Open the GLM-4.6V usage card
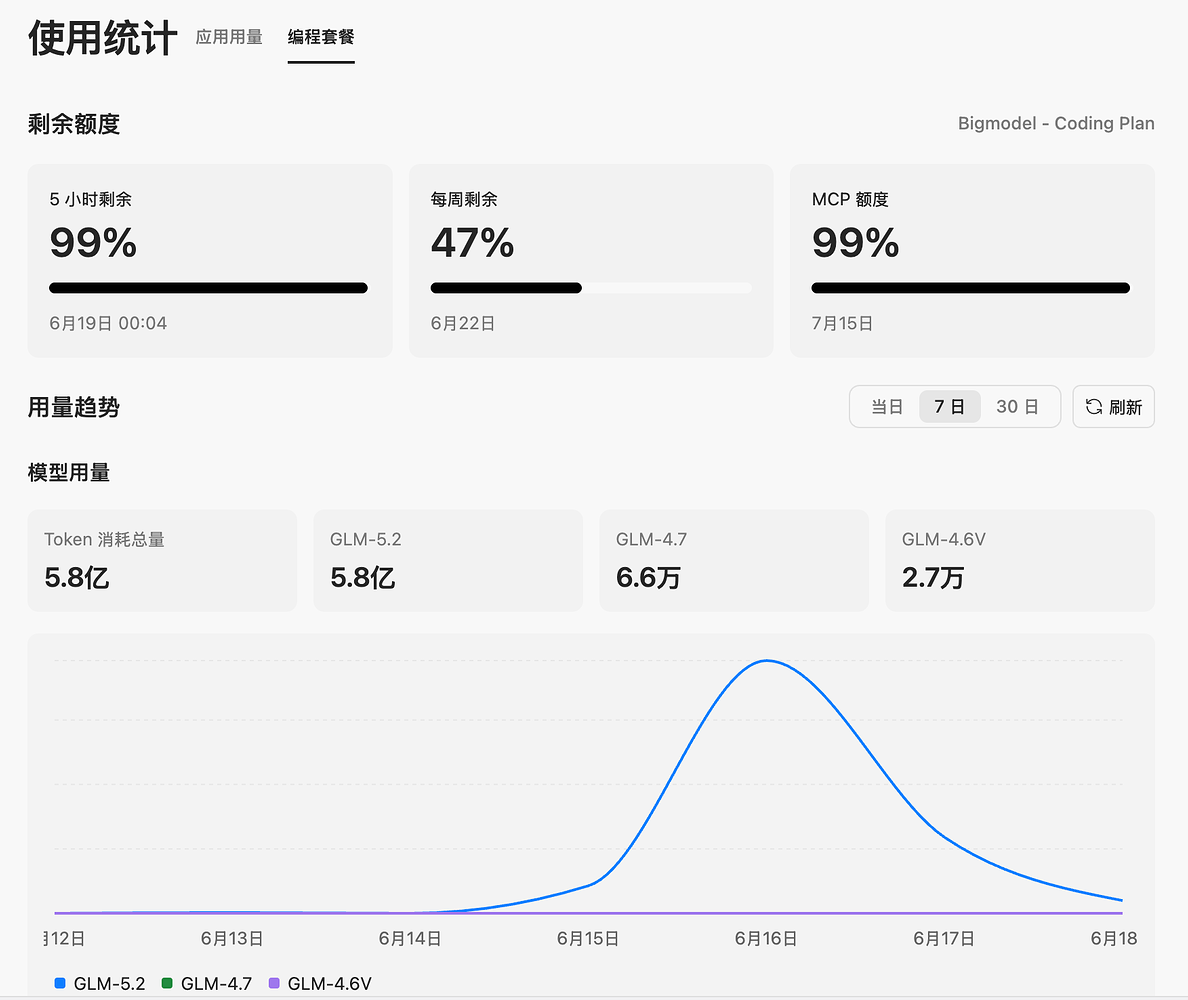 click(1020, 561)
